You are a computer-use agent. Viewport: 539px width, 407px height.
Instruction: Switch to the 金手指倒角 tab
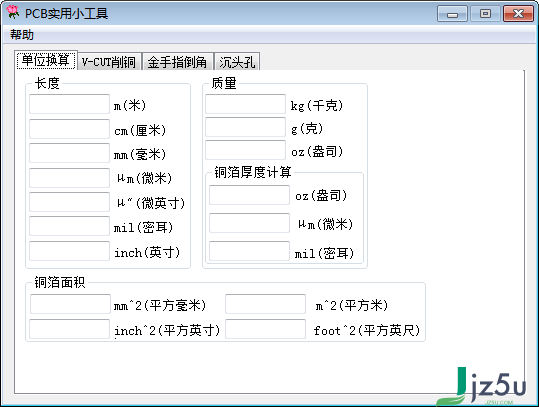tap(177, 62)
